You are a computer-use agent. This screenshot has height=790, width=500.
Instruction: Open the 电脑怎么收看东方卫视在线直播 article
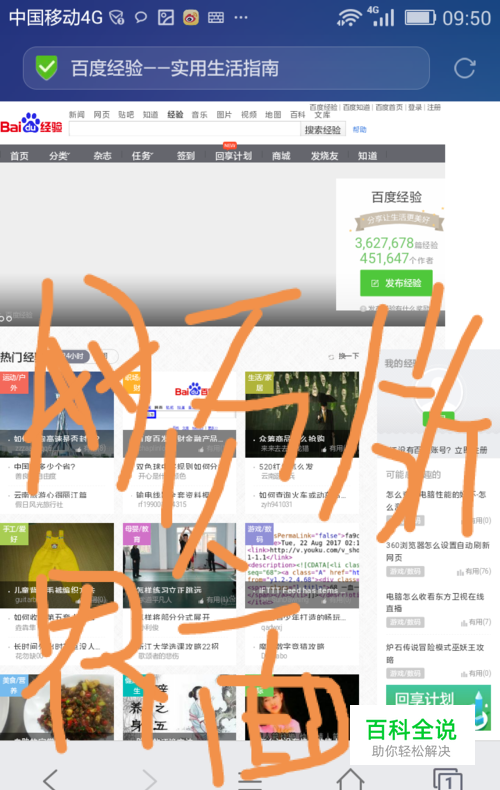tap(435, 602)
